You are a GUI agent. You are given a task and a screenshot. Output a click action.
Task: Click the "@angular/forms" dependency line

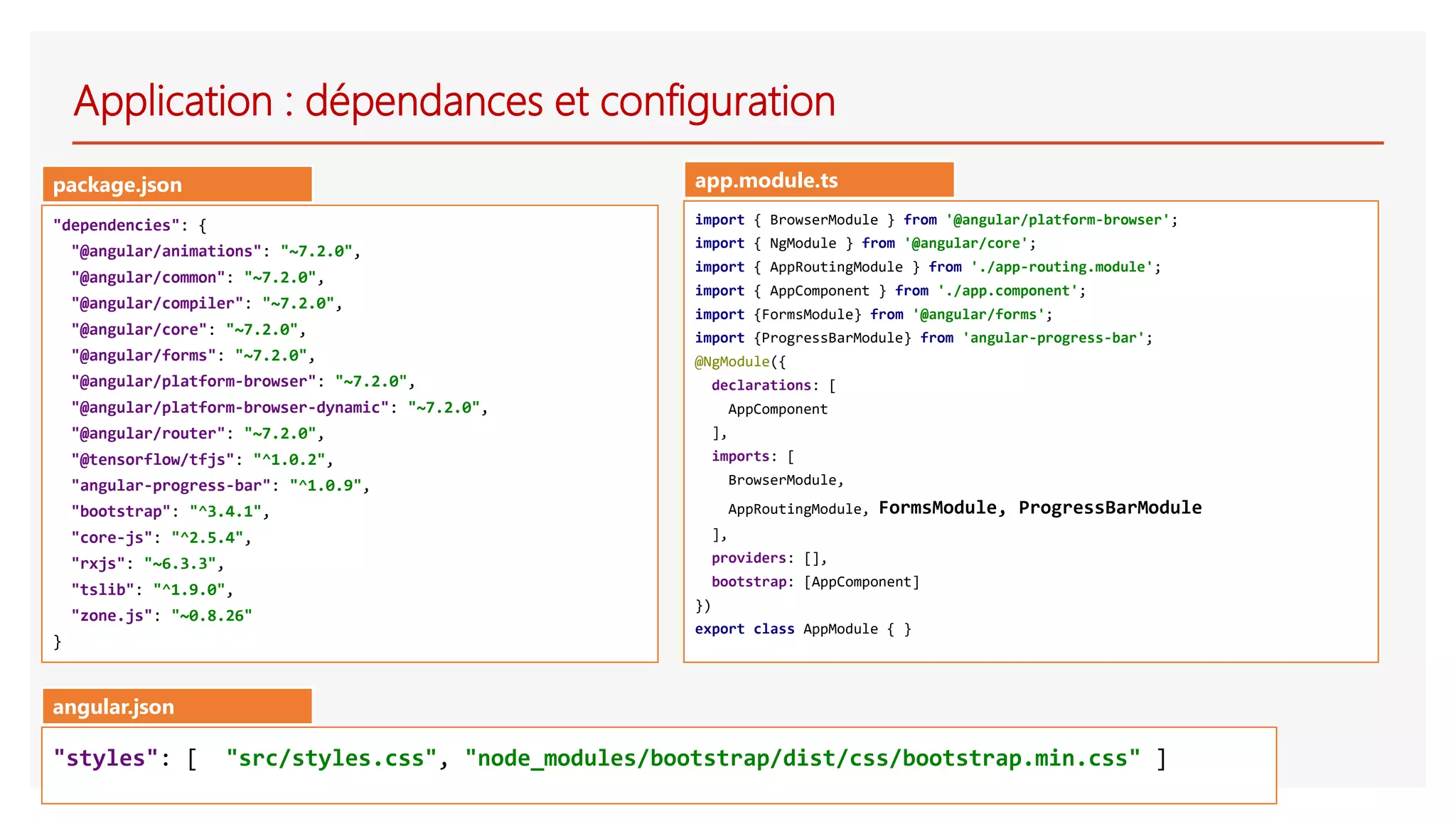coord(193,355)
